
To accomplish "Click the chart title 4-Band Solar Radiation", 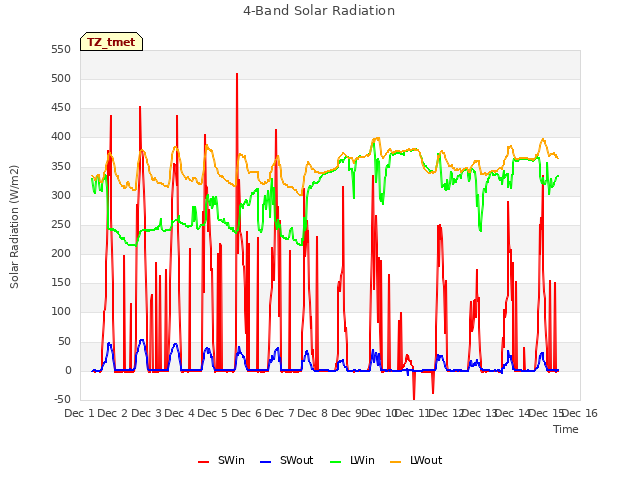I will pos(319,11).
